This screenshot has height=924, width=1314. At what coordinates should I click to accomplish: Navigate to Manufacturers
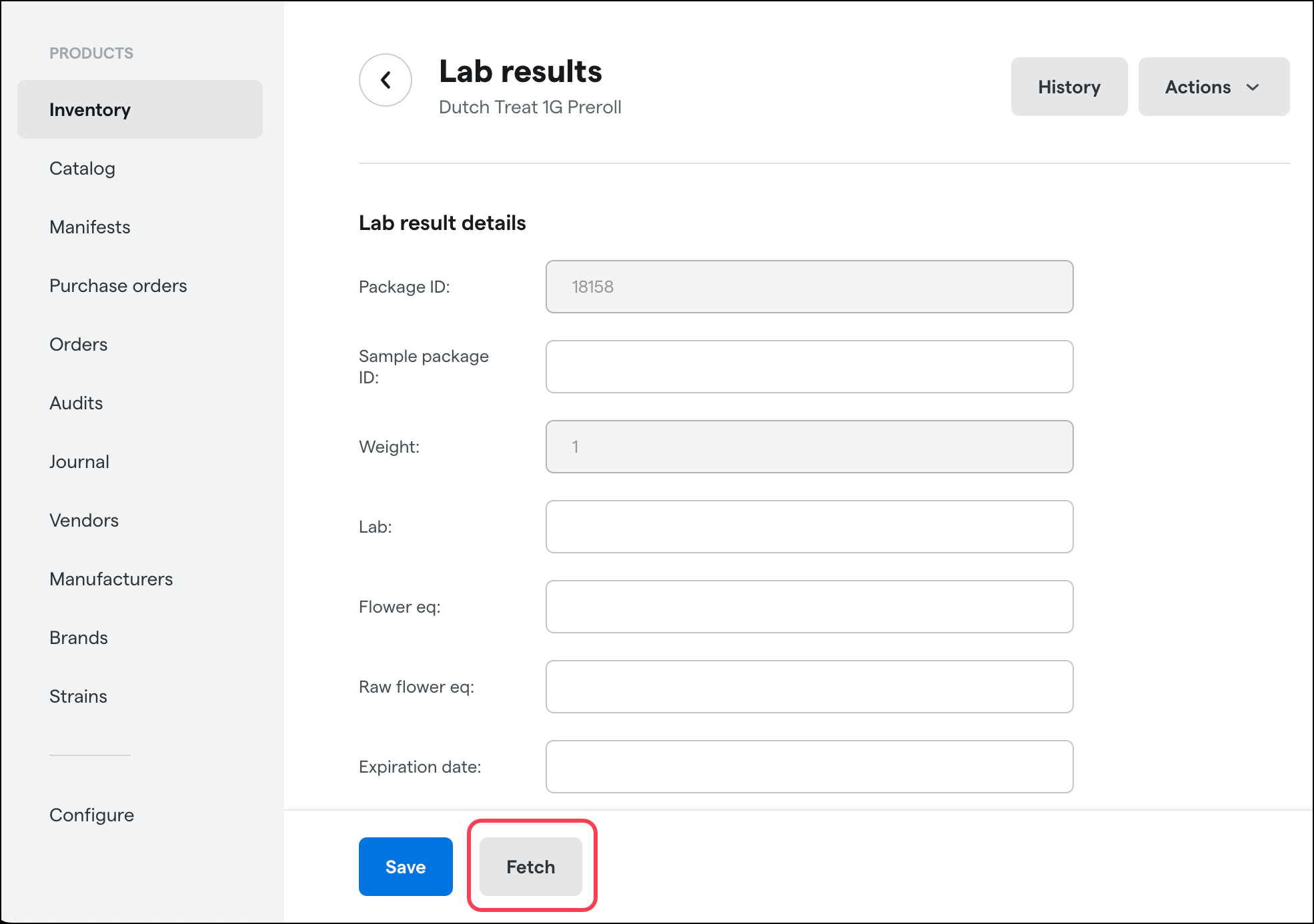pos(111,579)
